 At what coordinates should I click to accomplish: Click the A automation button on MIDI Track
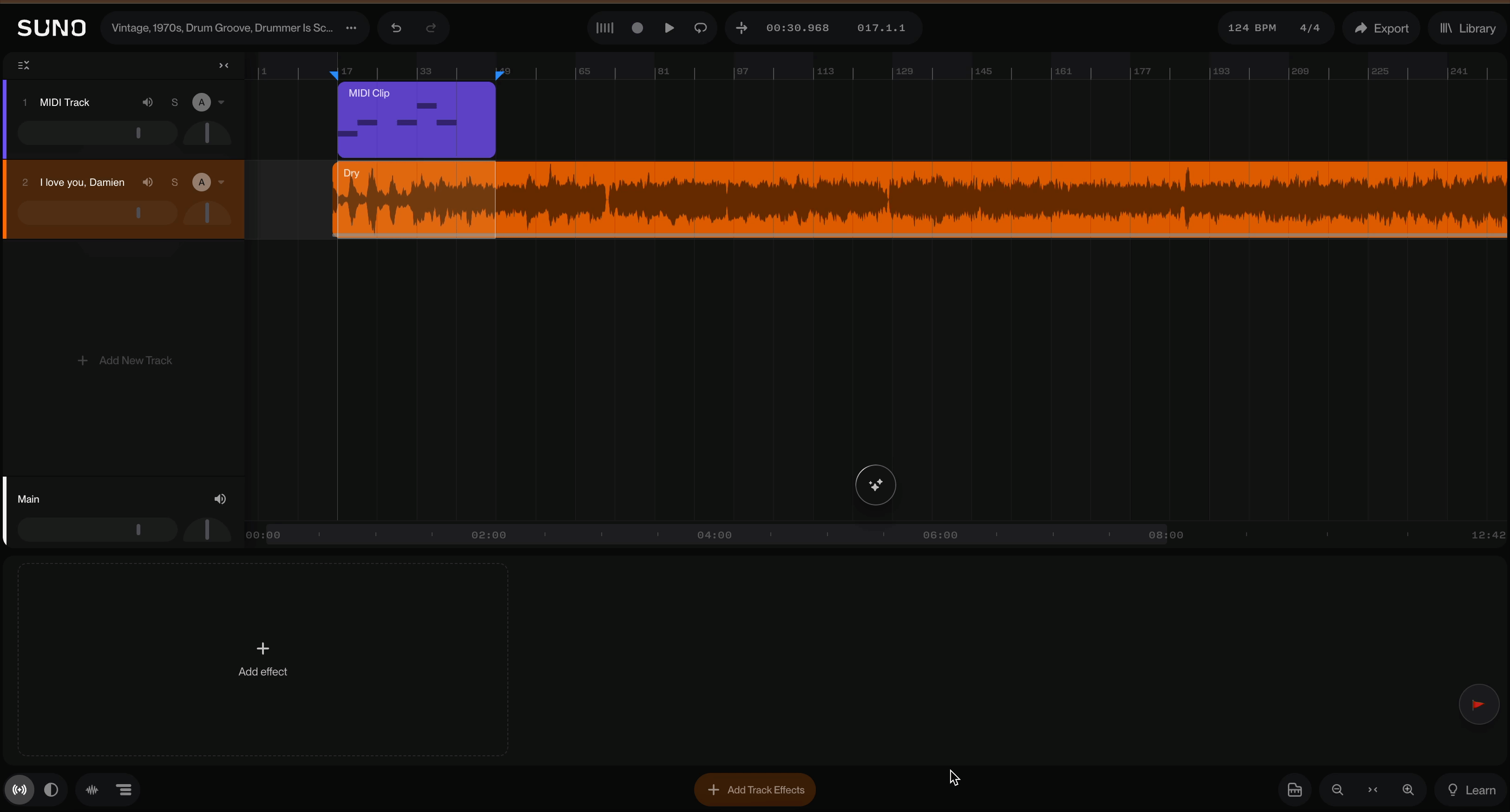201,102
